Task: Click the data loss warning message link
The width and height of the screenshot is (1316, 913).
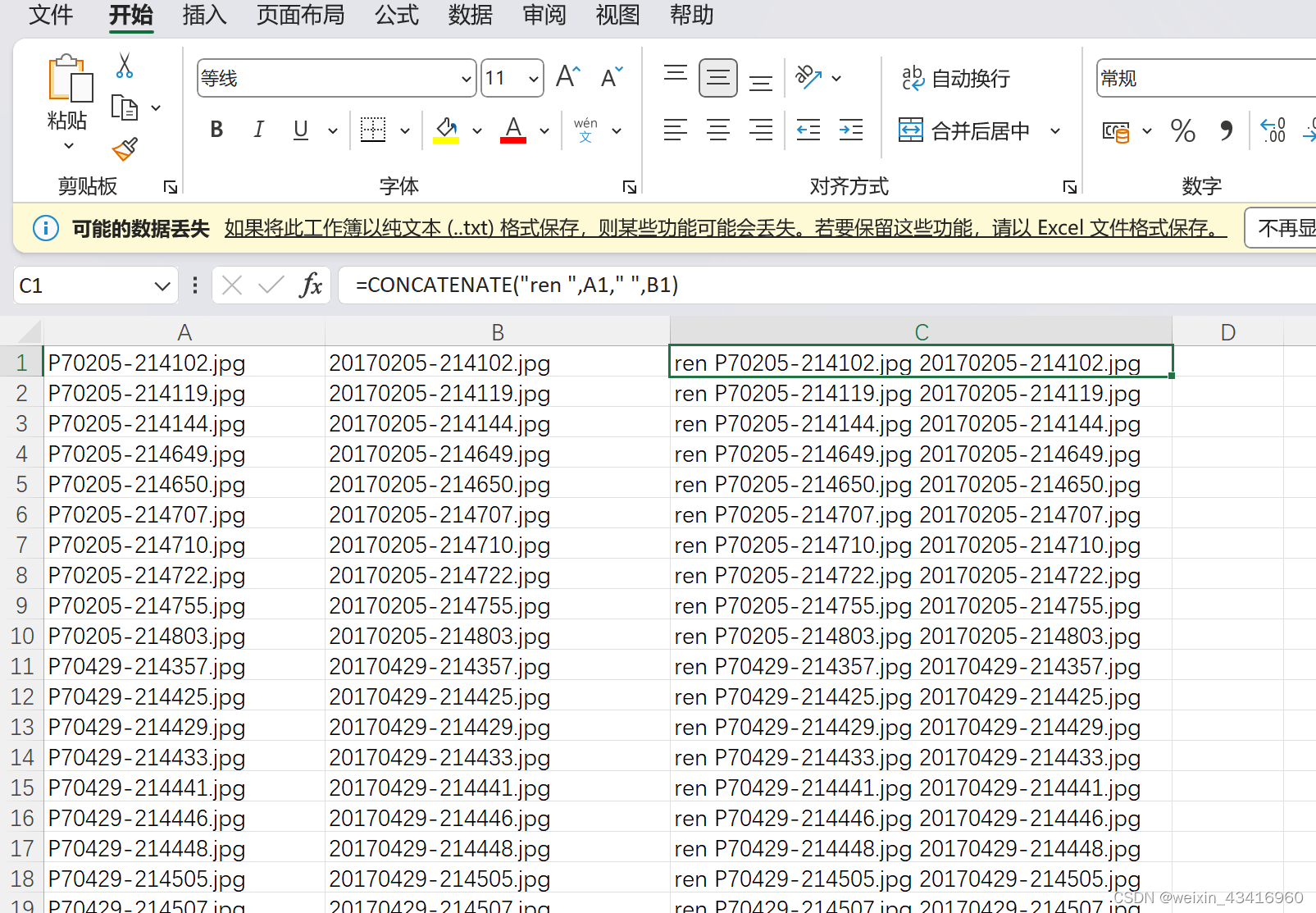Action: [725, 228]
